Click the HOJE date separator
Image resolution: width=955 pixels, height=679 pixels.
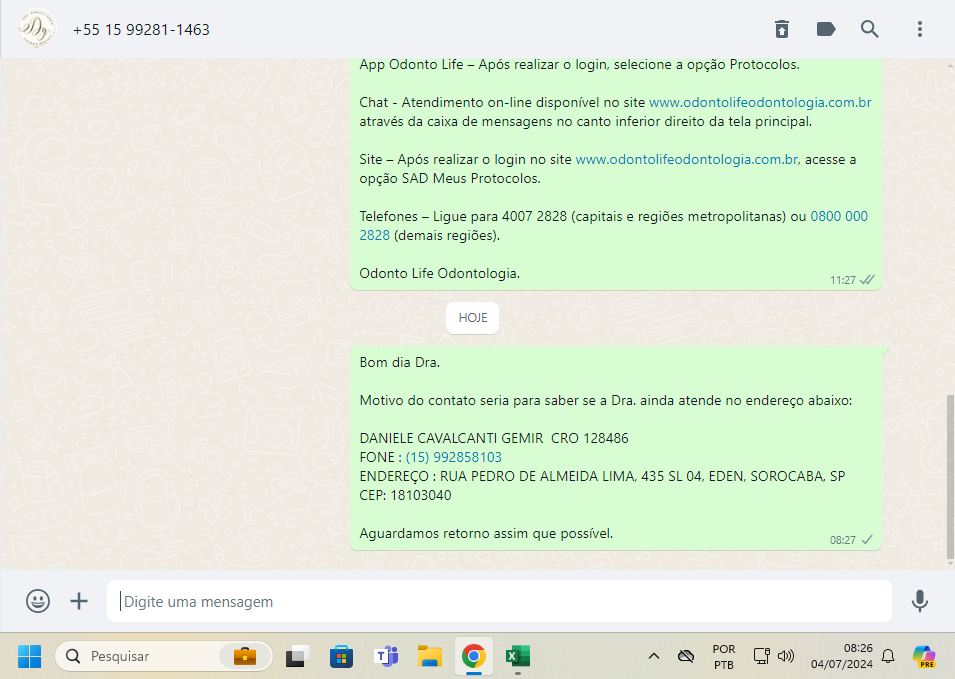[473, 318]
